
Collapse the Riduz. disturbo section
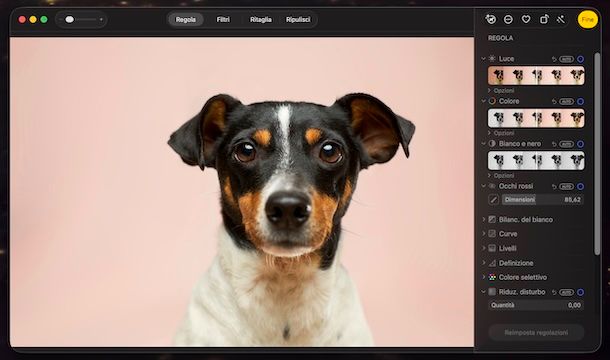pos(484,292)
